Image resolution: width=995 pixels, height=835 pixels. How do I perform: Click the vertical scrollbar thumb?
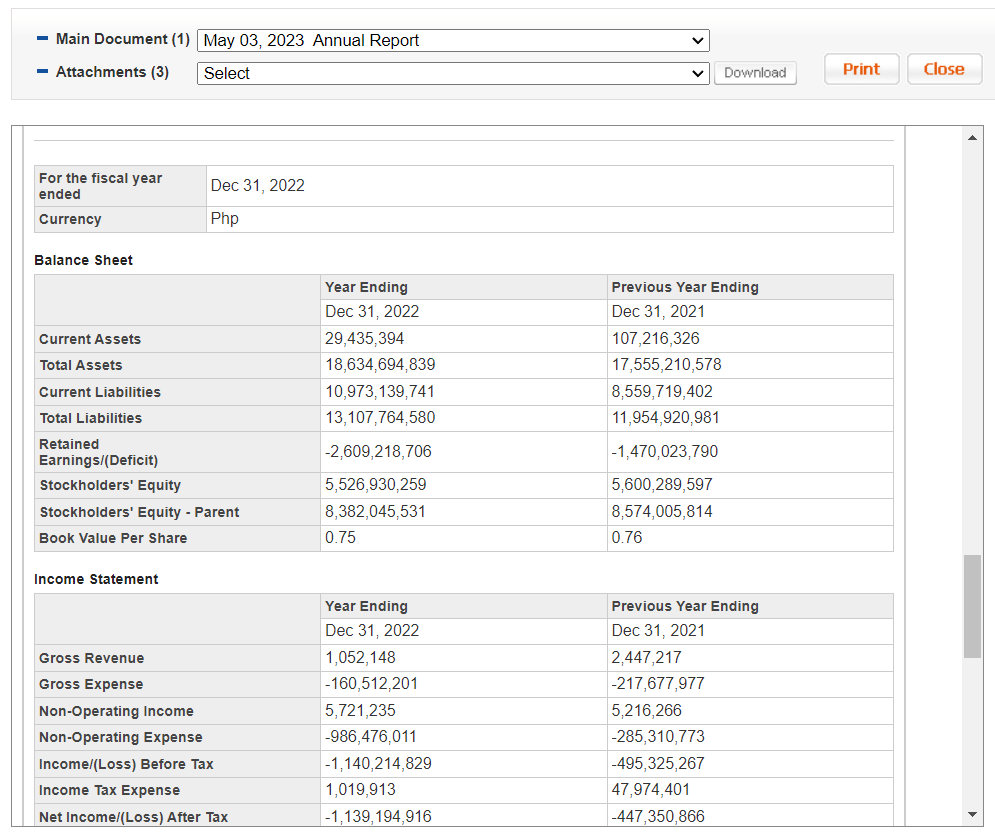point(972,607)
